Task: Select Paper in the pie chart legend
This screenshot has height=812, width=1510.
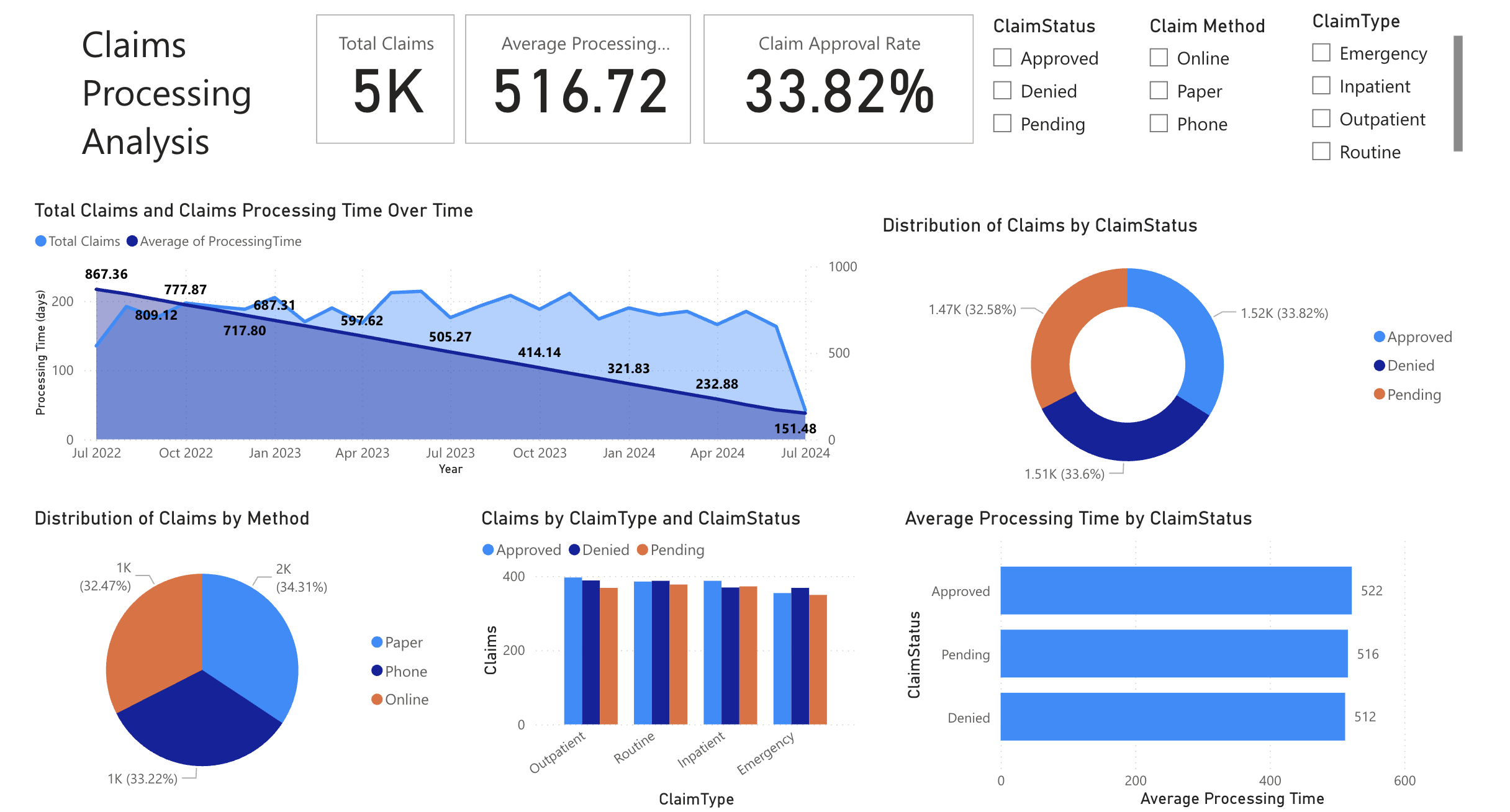Action: [400, 642]
